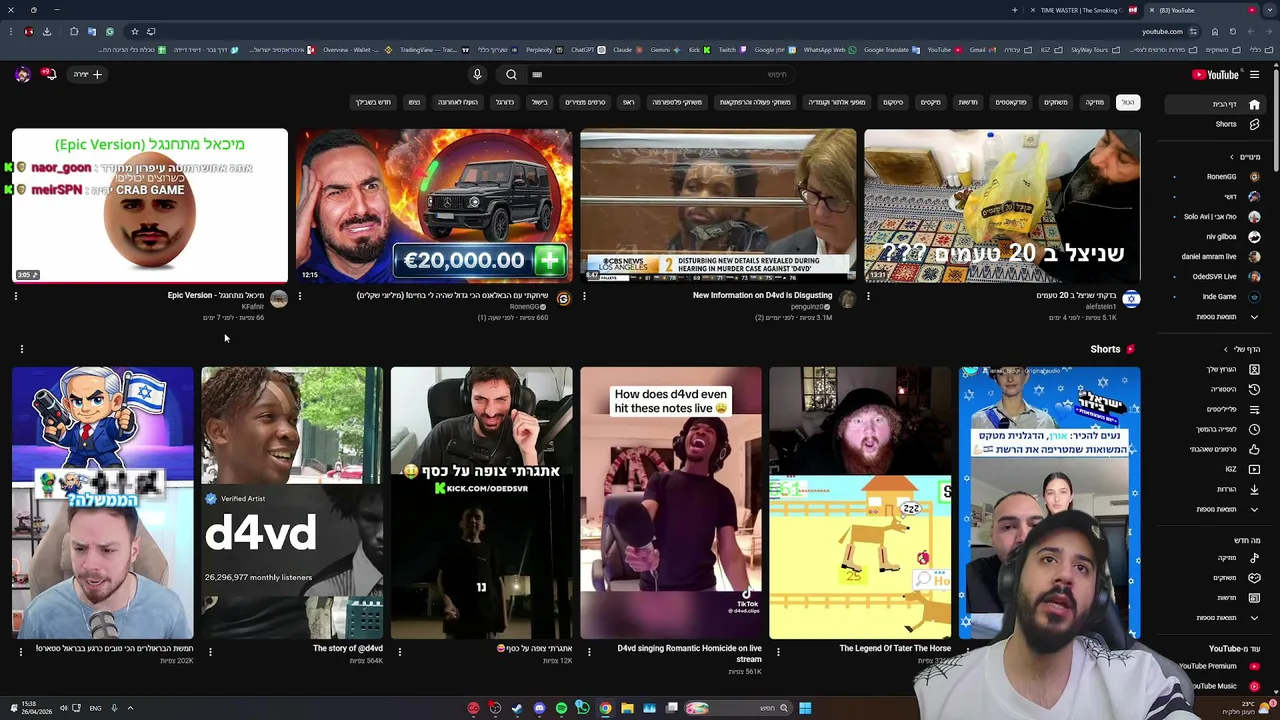Select the 'כדורגל' filter chip
Viewport: 1280px width, 720px height.
click(505, 102)
